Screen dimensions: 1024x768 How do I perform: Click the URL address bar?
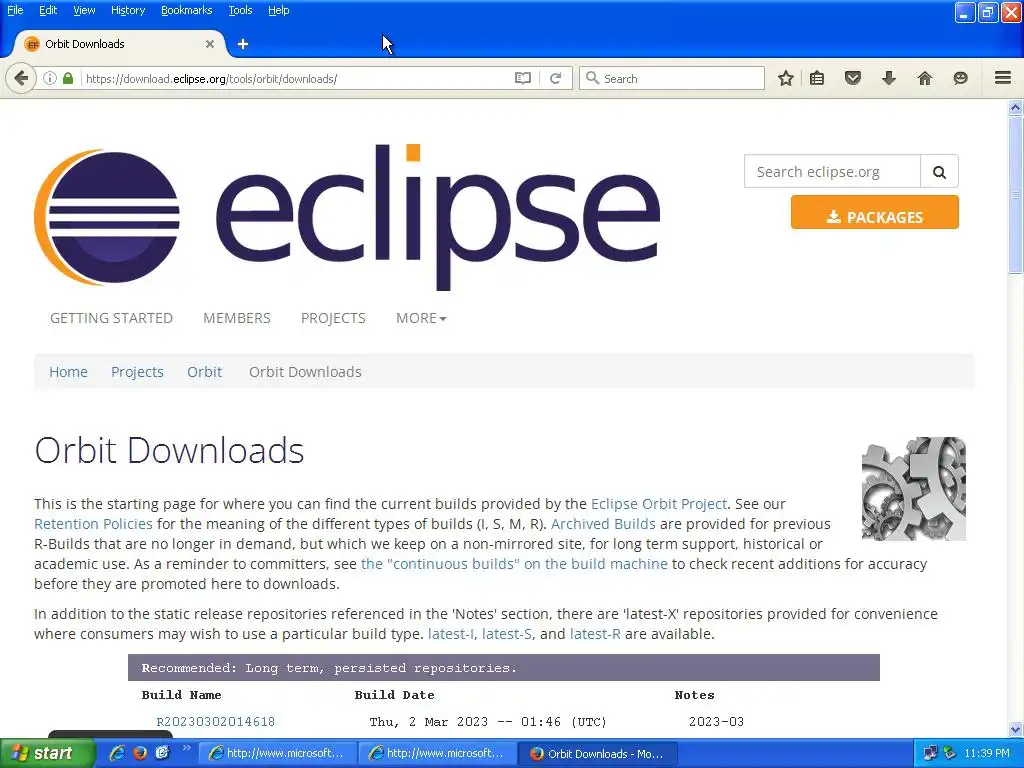click(297, 78)
